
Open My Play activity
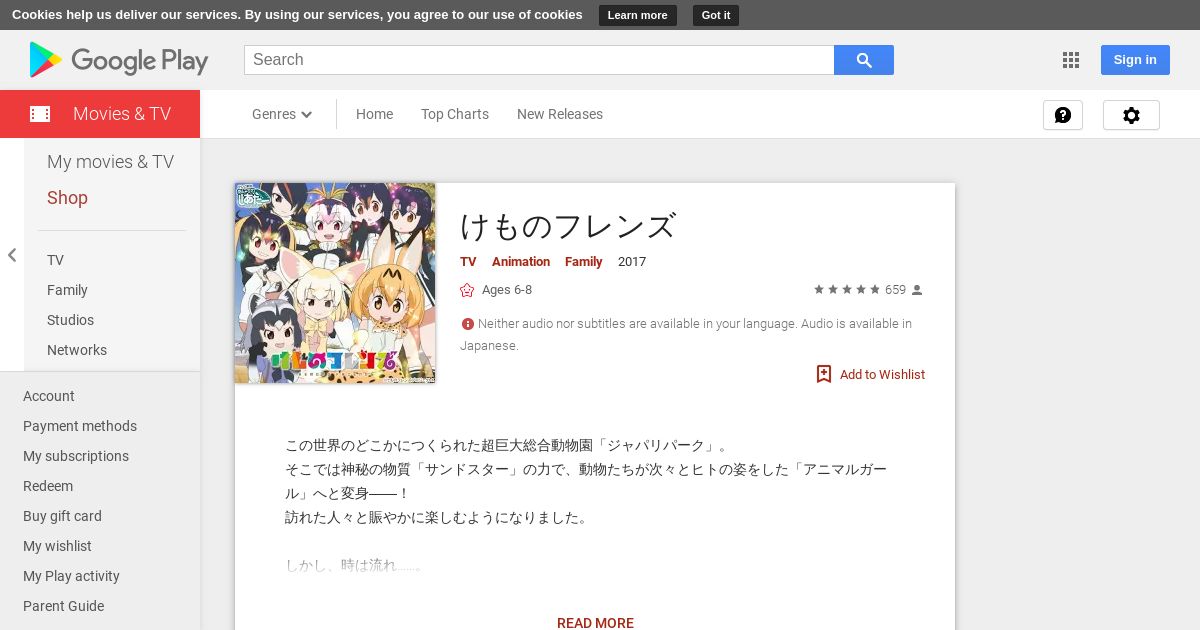tap(71, 576)
